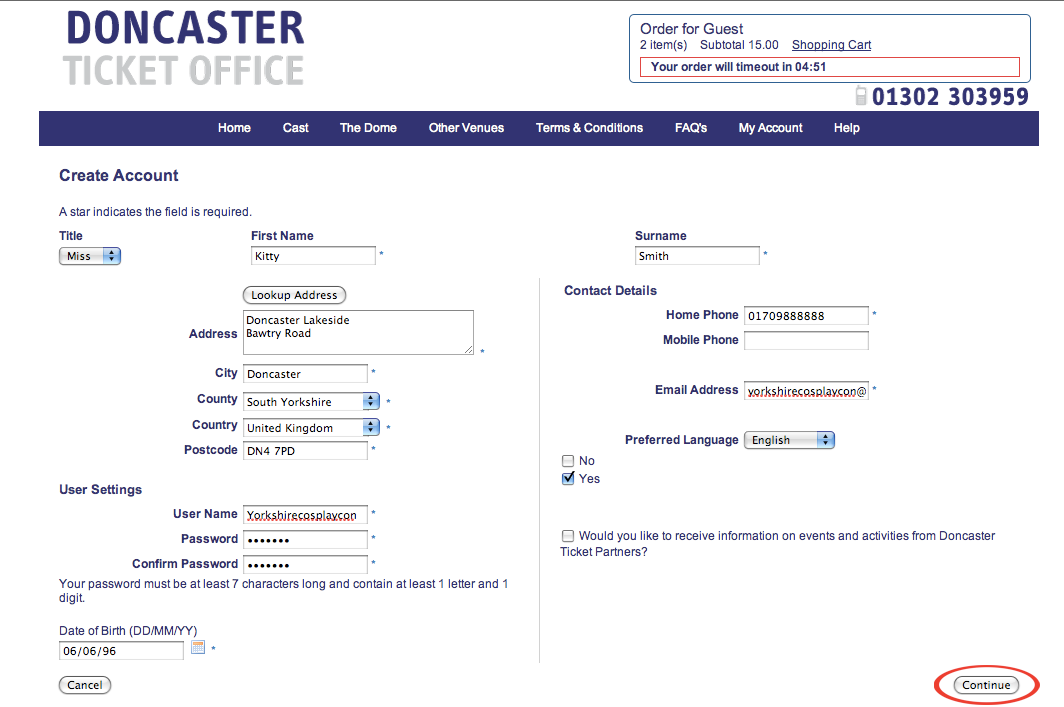
Task: Open Help in the navigation bar
Action: click(846, 128)
